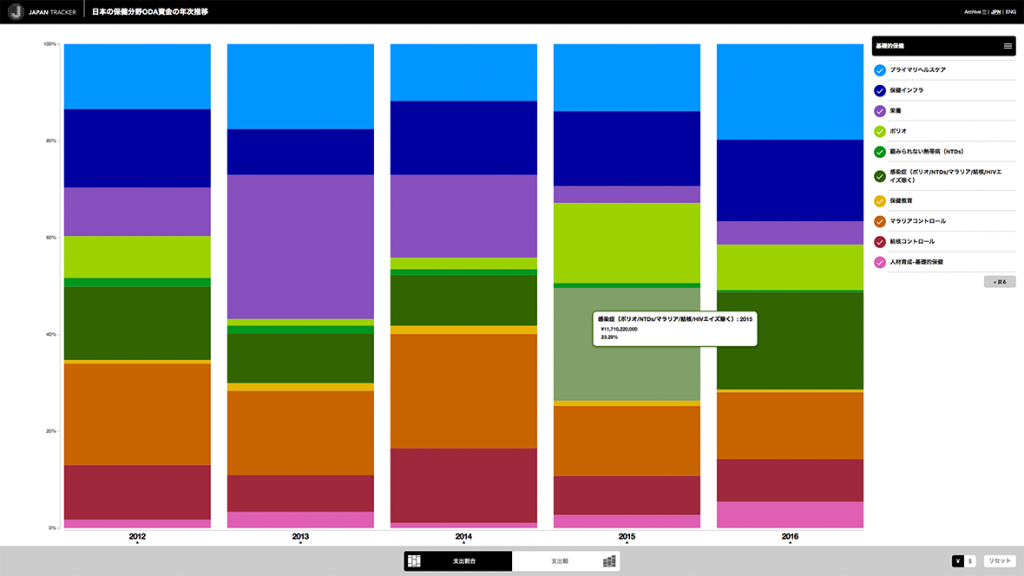
Task: Switch language to ENG
Action: (1011, 12)
